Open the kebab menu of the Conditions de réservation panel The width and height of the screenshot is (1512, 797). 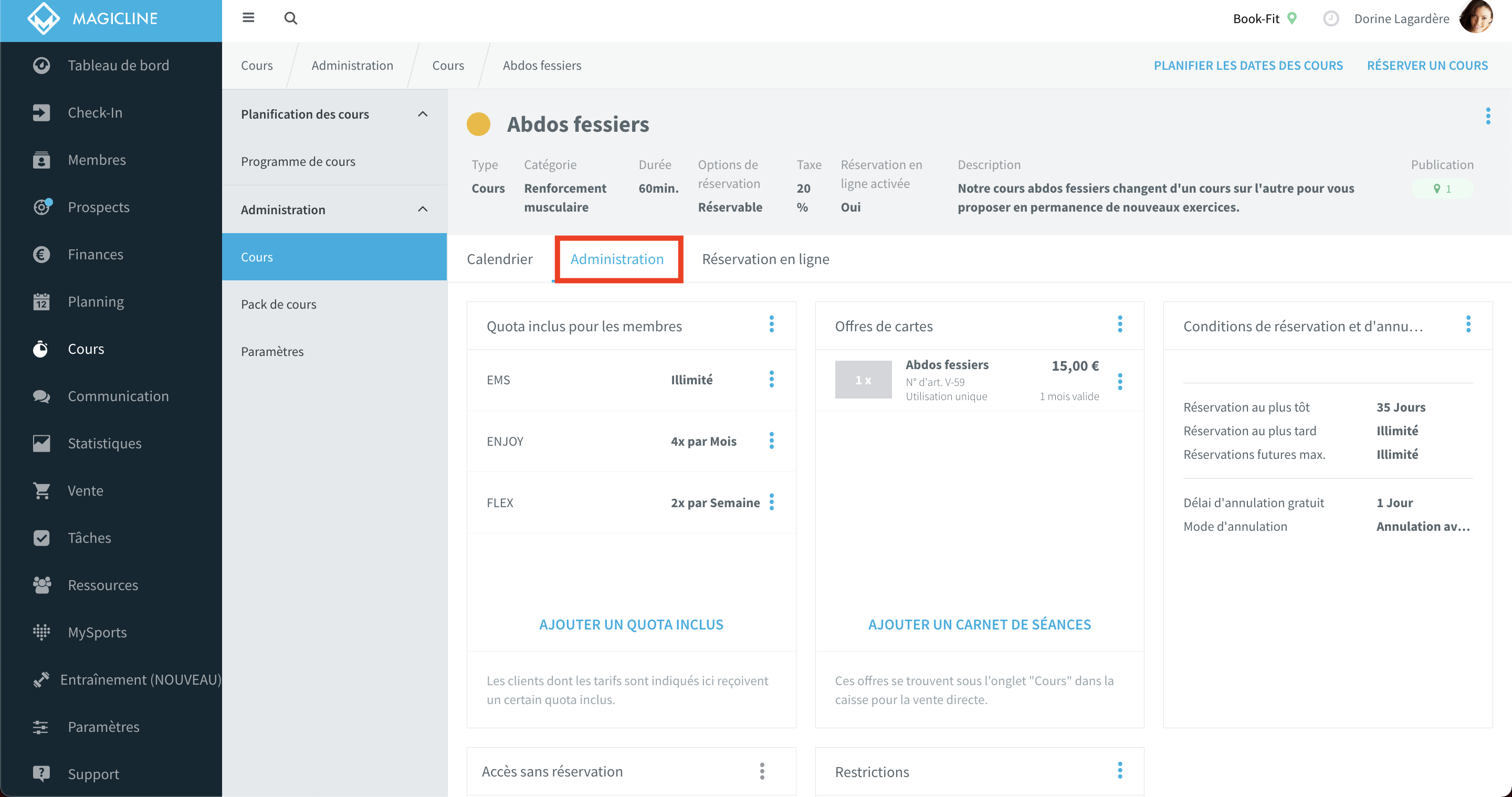point(1468,324)
